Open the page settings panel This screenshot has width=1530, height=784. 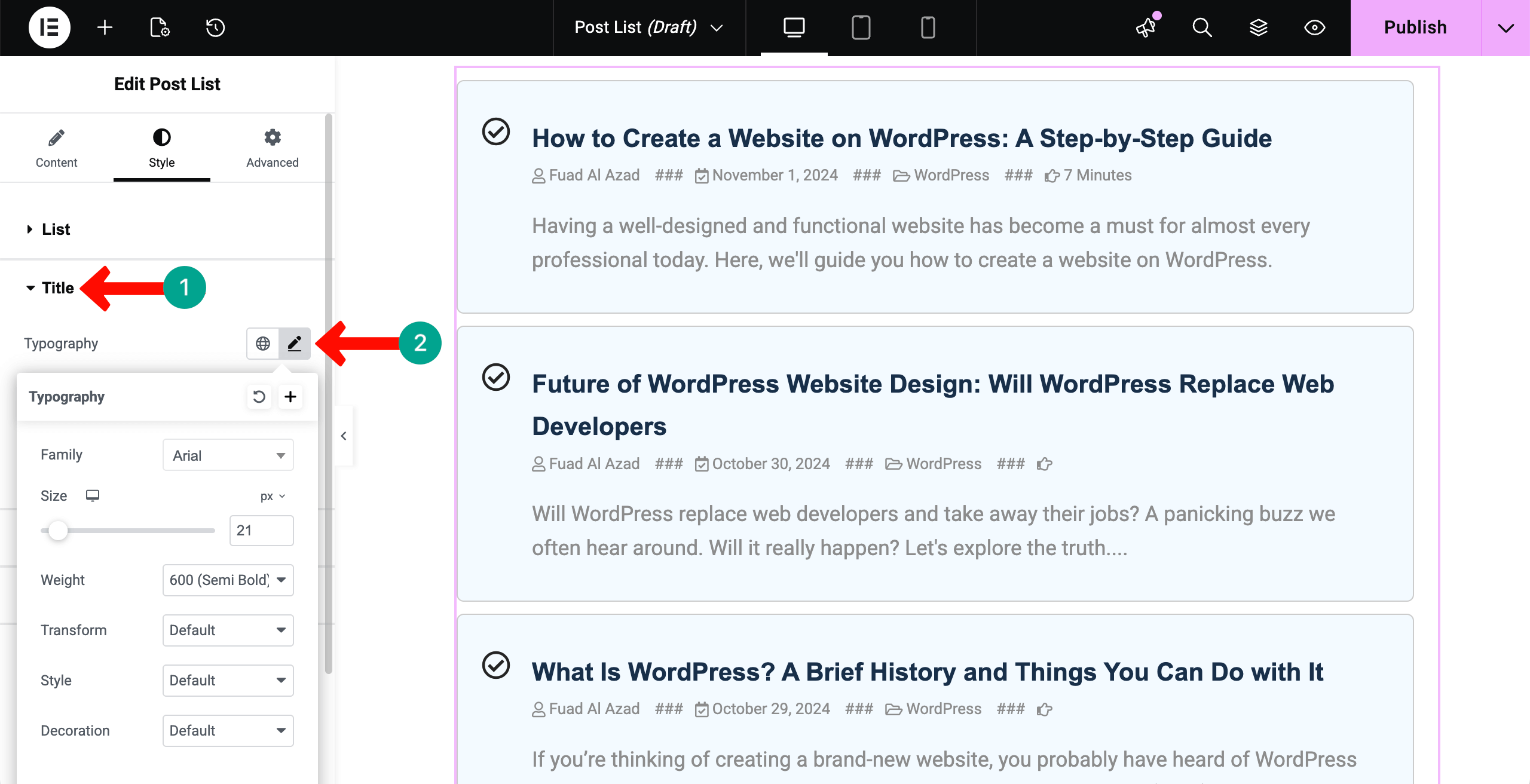click(x=158, y=27)
